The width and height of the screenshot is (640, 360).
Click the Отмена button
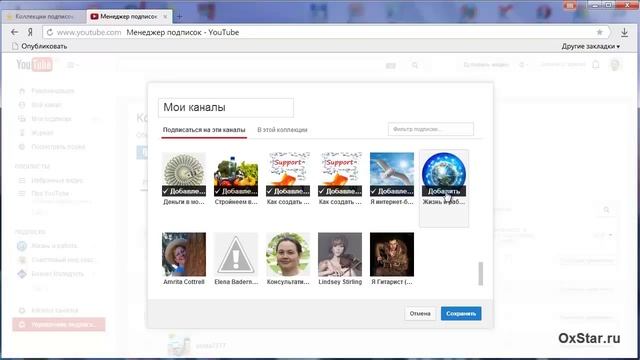420,313
